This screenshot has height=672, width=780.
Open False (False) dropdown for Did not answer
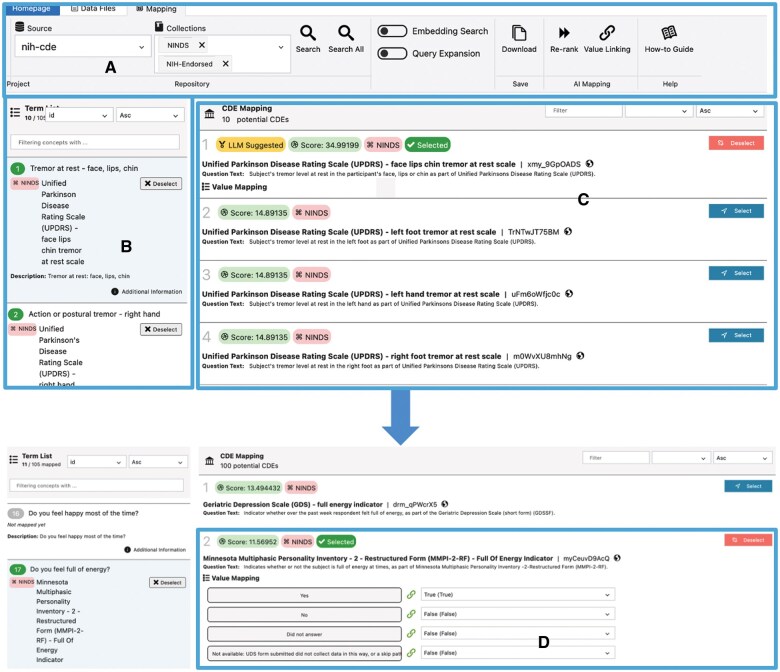[518, 633]
